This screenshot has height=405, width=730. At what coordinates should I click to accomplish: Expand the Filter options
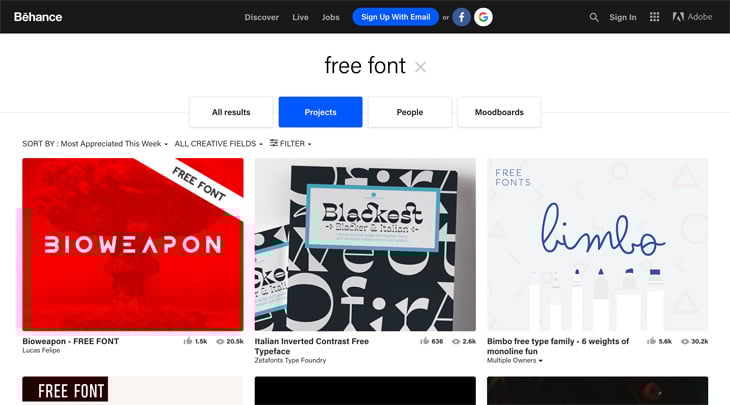(x=291, y=143)
